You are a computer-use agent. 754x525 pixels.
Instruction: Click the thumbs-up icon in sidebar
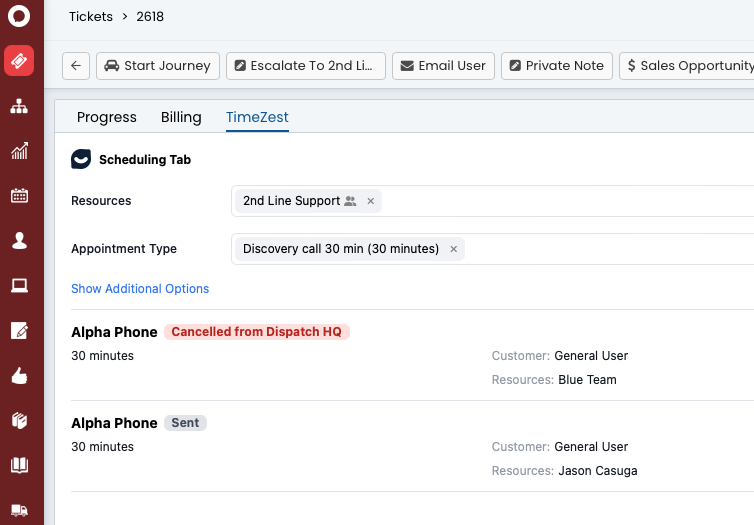pyautogui.click(x=19, y=376)
